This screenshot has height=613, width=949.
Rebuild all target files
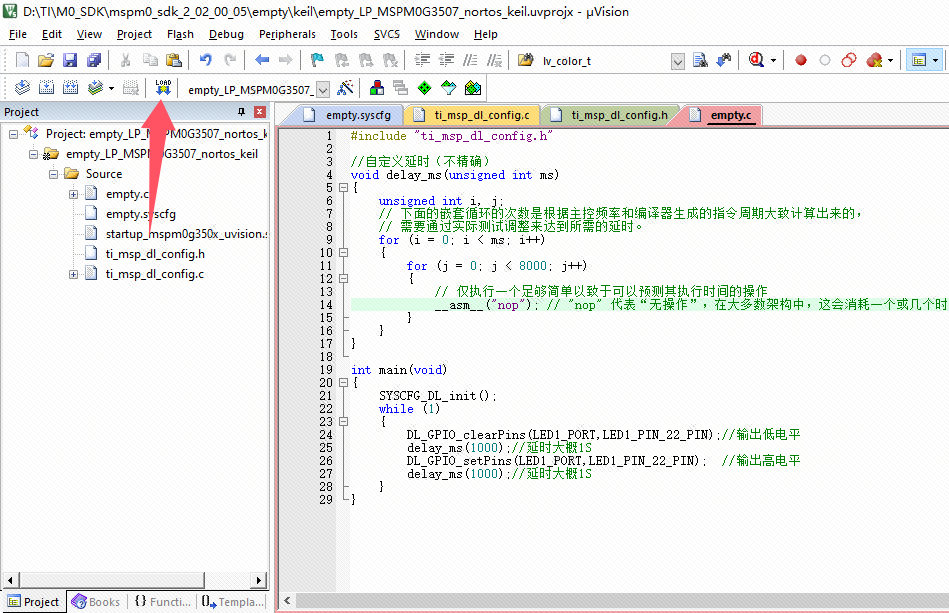point(71,88)
